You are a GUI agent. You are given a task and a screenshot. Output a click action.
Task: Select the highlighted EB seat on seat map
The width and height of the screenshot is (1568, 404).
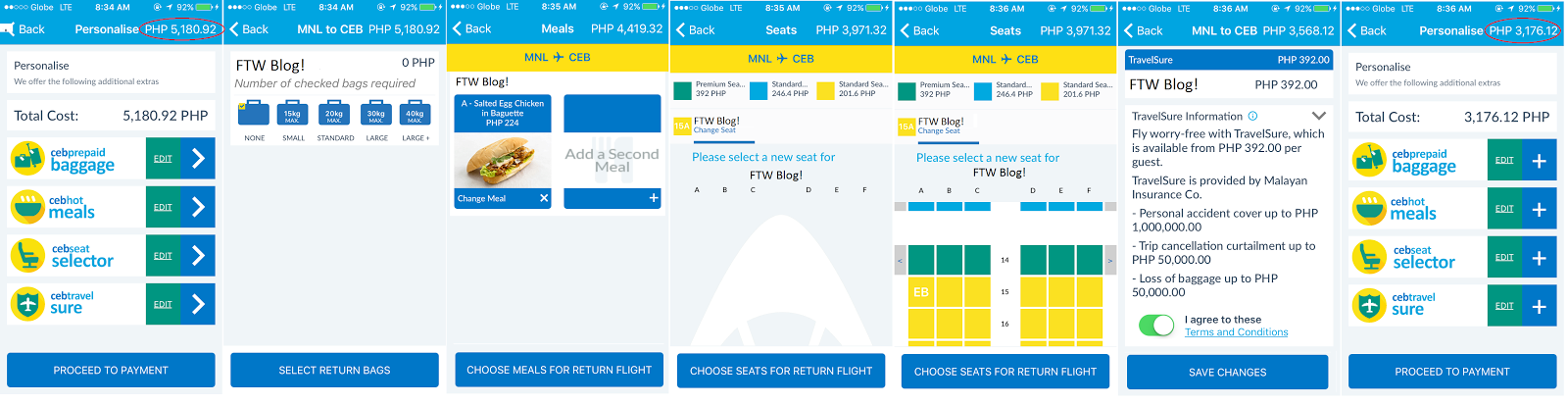tap(921, 292)
